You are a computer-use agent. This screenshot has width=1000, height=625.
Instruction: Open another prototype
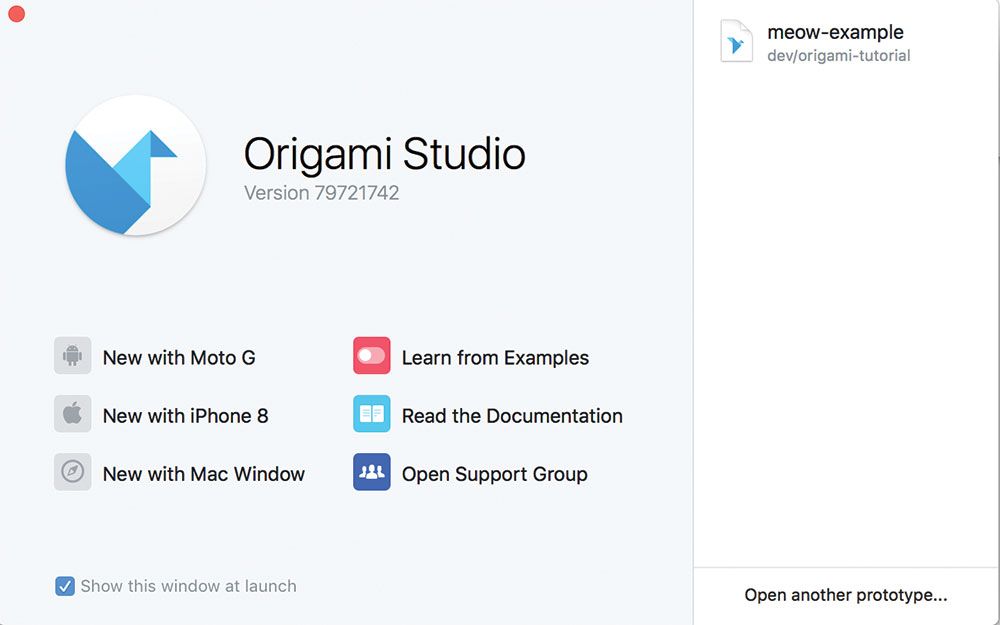pos(846,594)
